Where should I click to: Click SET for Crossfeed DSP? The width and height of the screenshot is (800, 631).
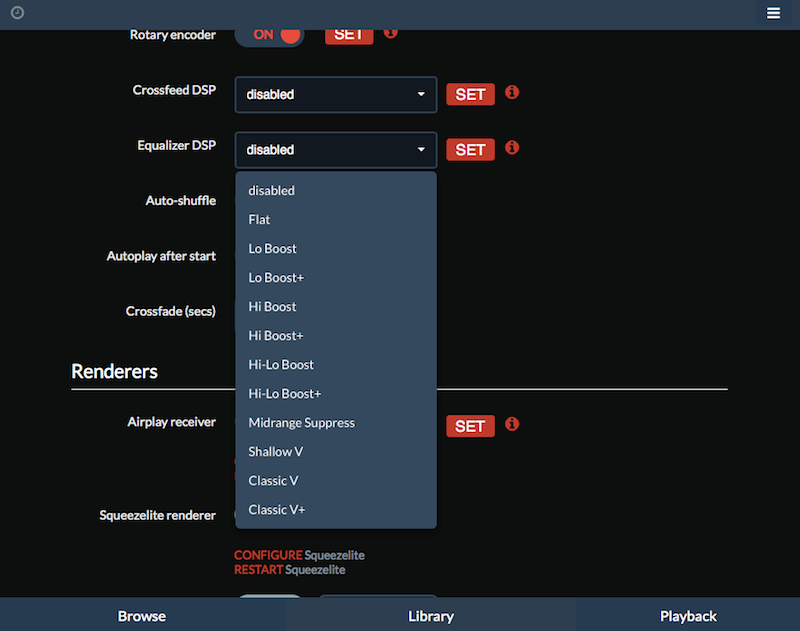(470, 94)
